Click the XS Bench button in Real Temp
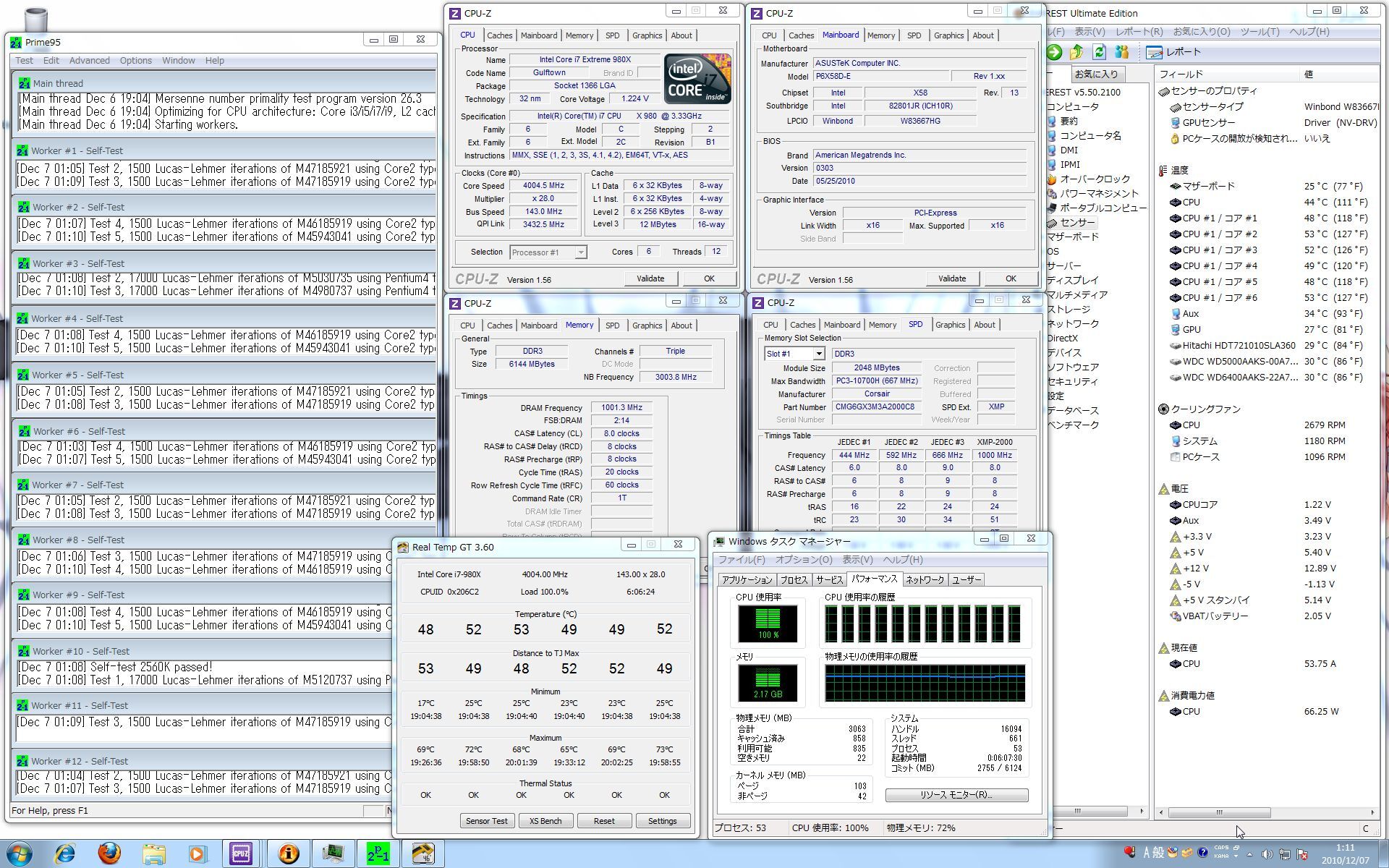The image size is (1389, 868). [x=545, y=821]
